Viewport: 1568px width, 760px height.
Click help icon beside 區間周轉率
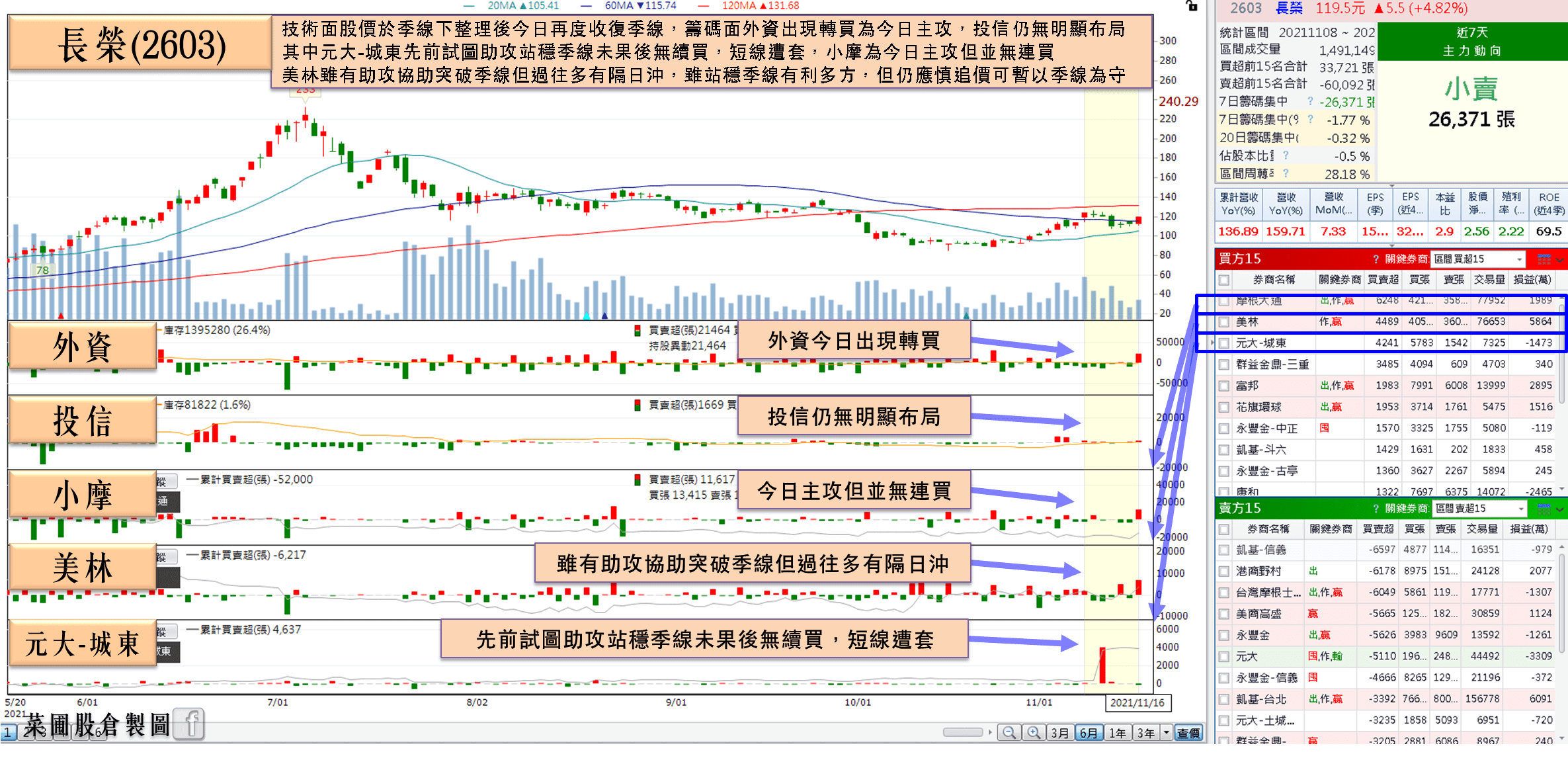[1286, 173]
